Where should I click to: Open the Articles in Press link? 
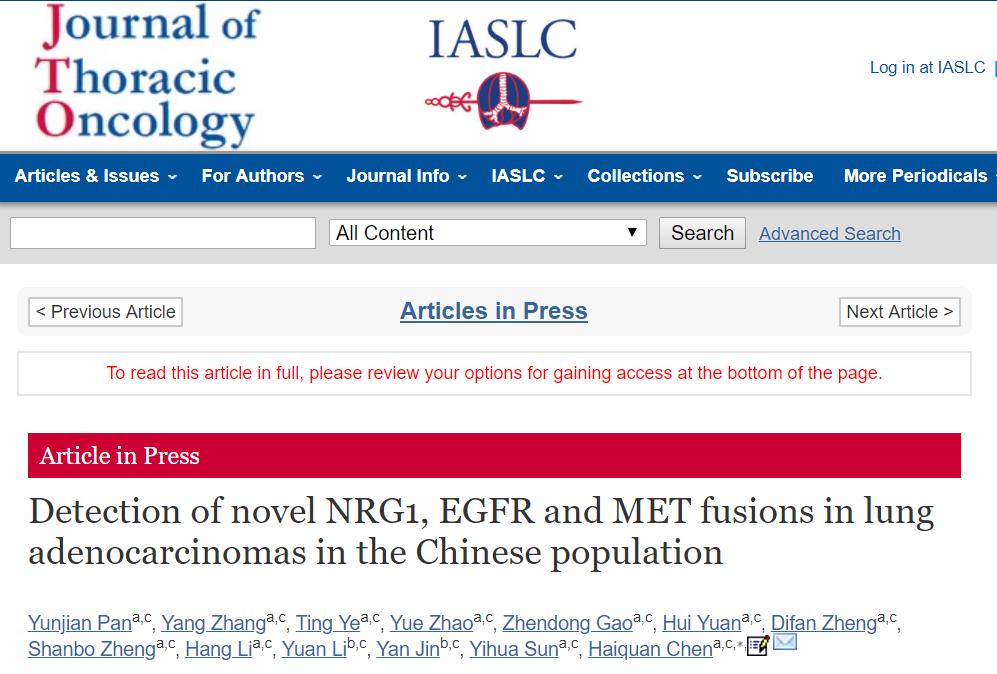click(x=493, y=311)
